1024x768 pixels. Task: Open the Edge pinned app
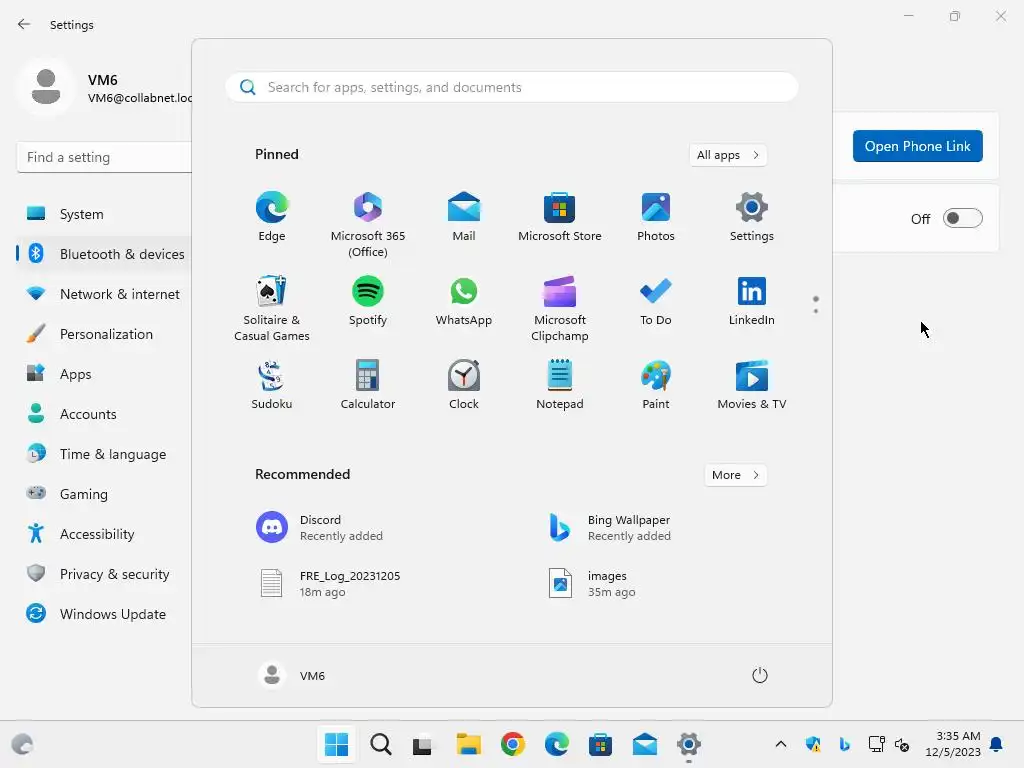272,217
